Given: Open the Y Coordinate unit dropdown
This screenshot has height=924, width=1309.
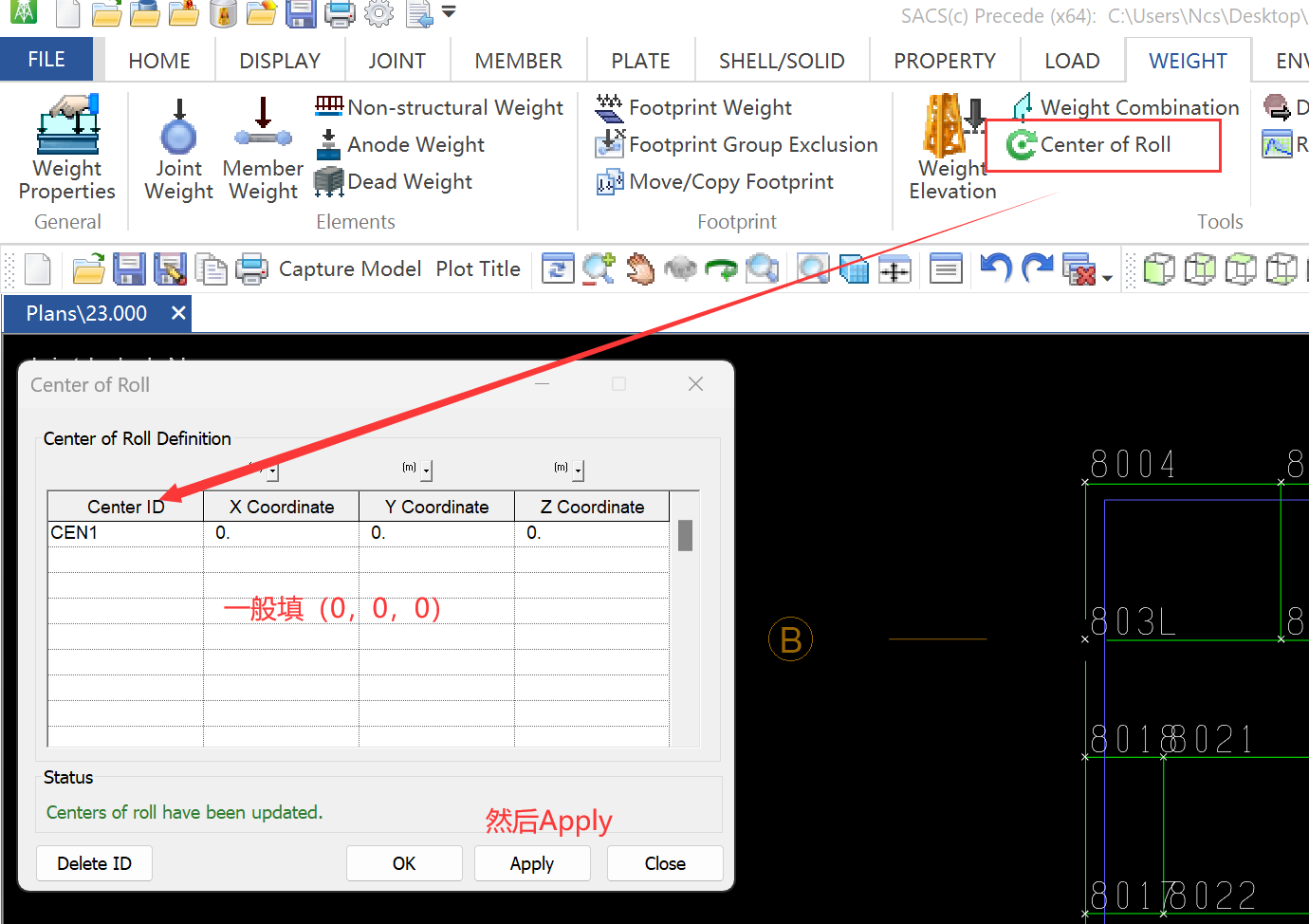Looking at the screenshot, I should [427, 471].
